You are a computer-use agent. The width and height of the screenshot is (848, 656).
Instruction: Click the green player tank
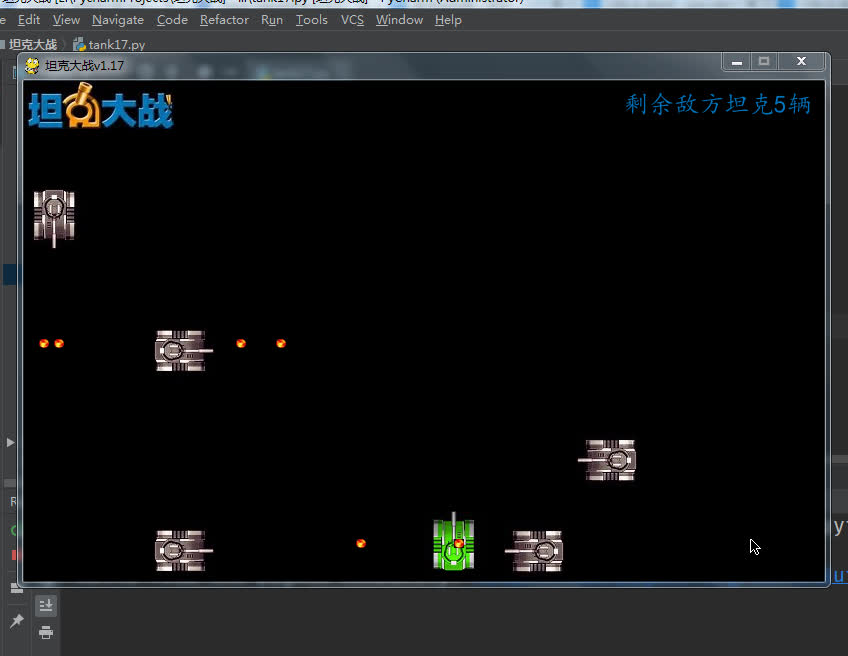click(x=454, y=542)
